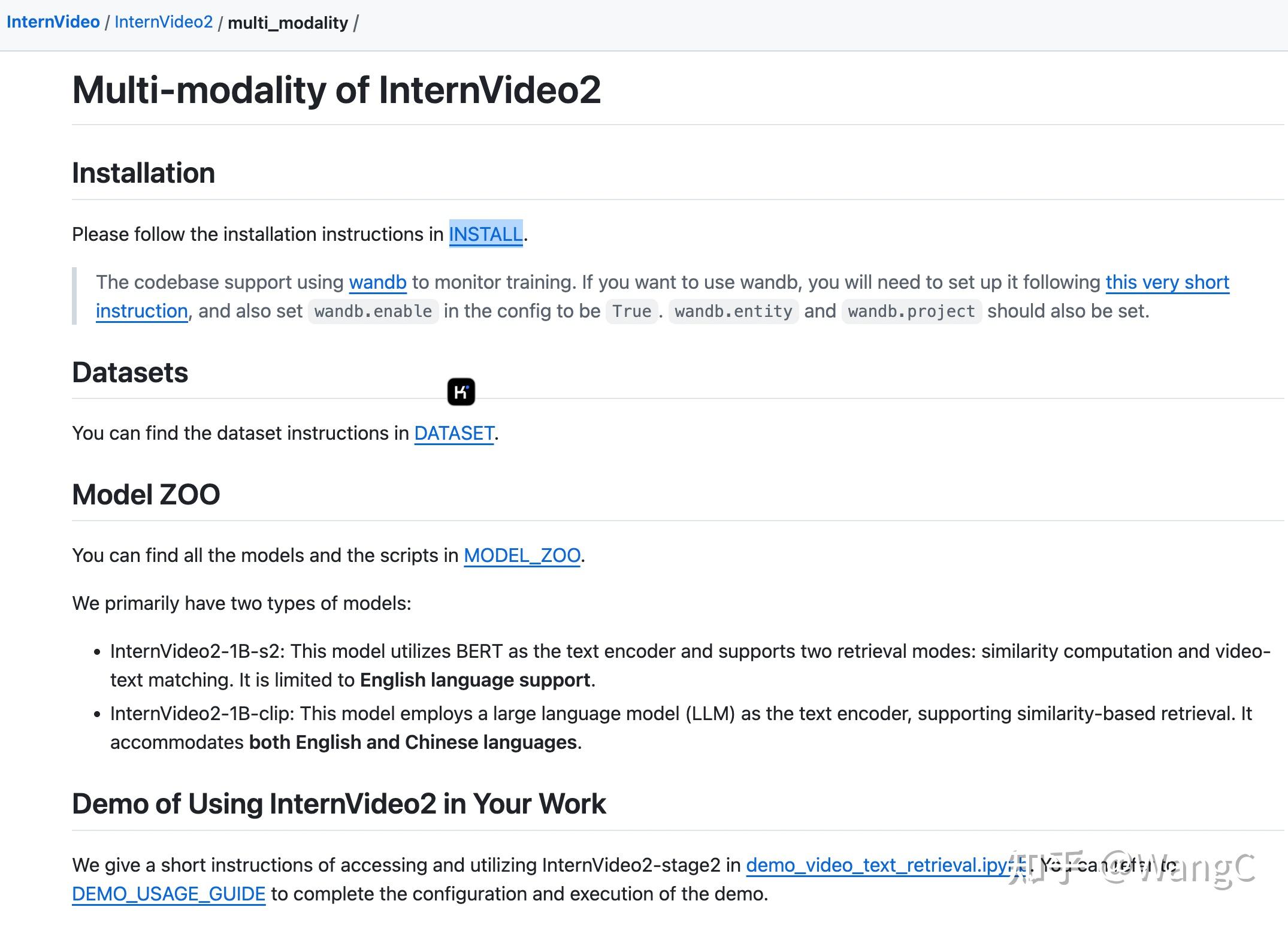Open the INSTALL instructions link
This screenshot has height=925, width=1288.
coord(486,234)
